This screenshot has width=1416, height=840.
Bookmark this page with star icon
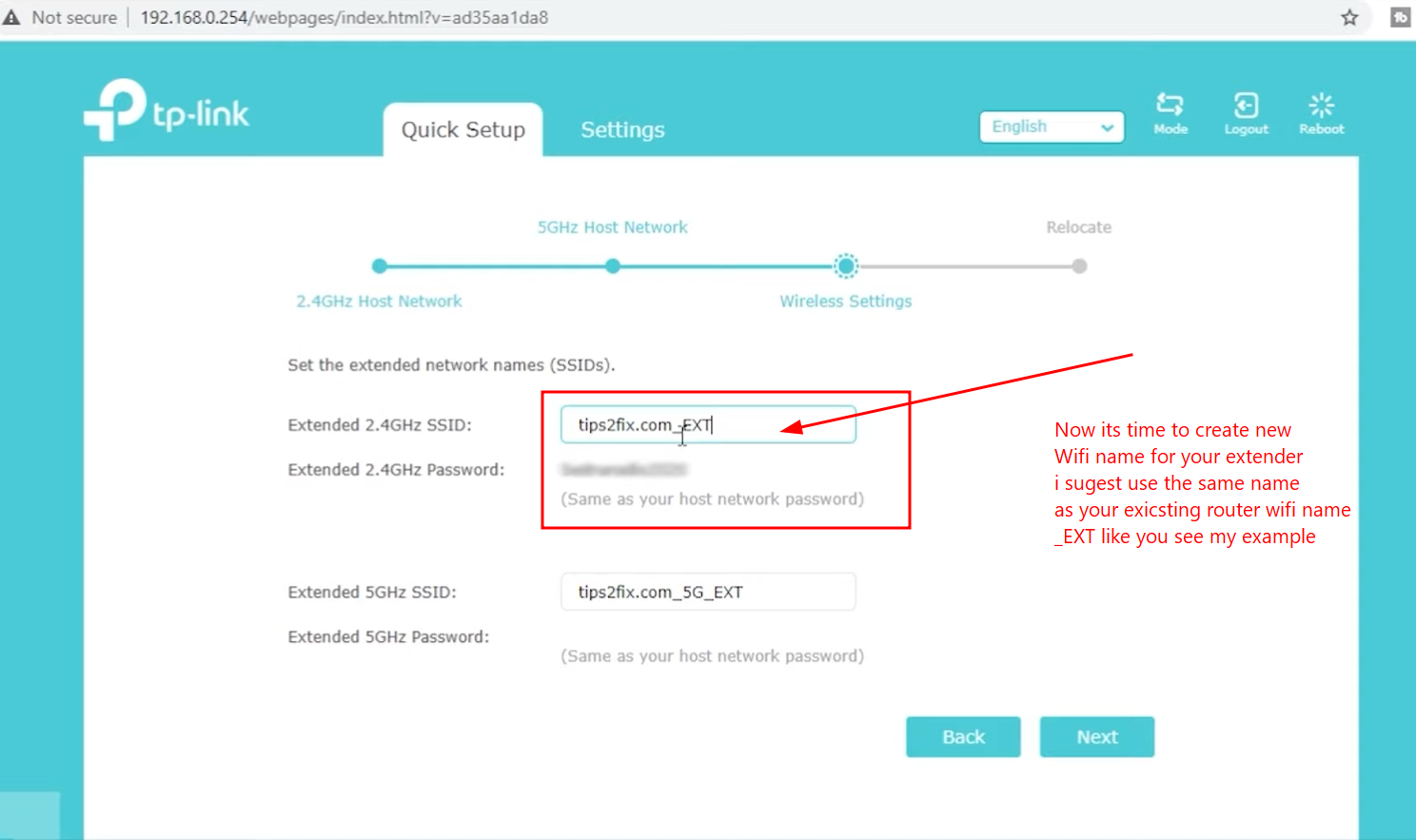1349,17
